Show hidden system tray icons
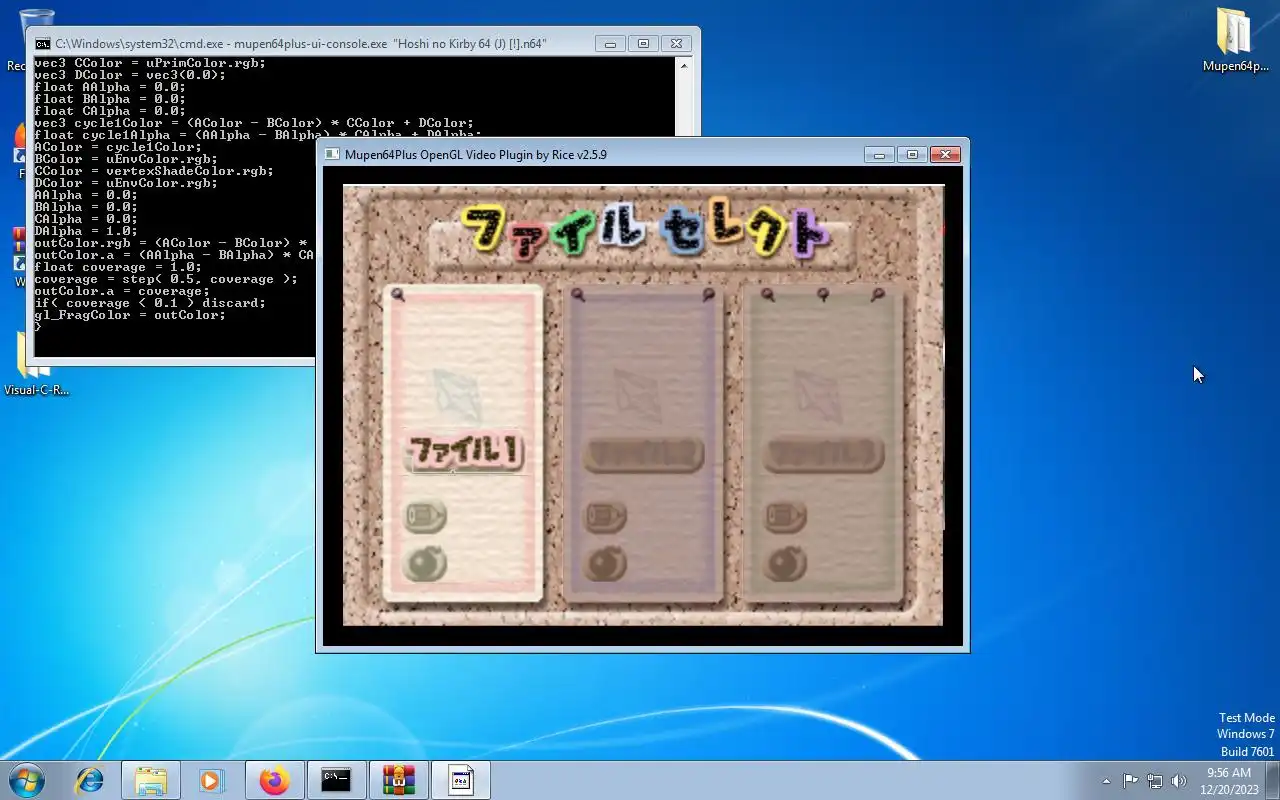 (1106, 781)
